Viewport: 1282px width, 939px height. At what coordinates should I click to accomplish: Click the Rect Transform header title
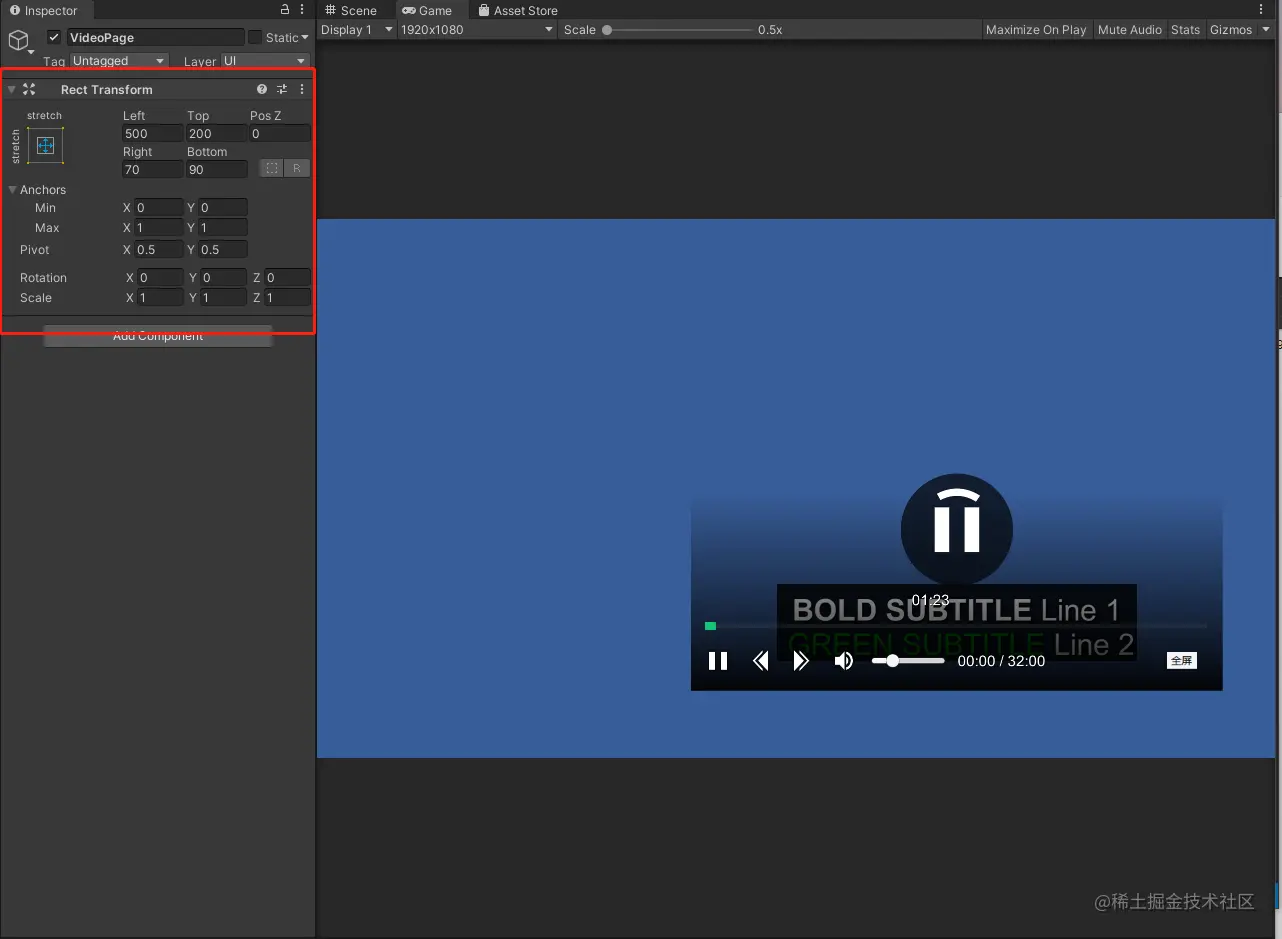(x=107, y=90)
